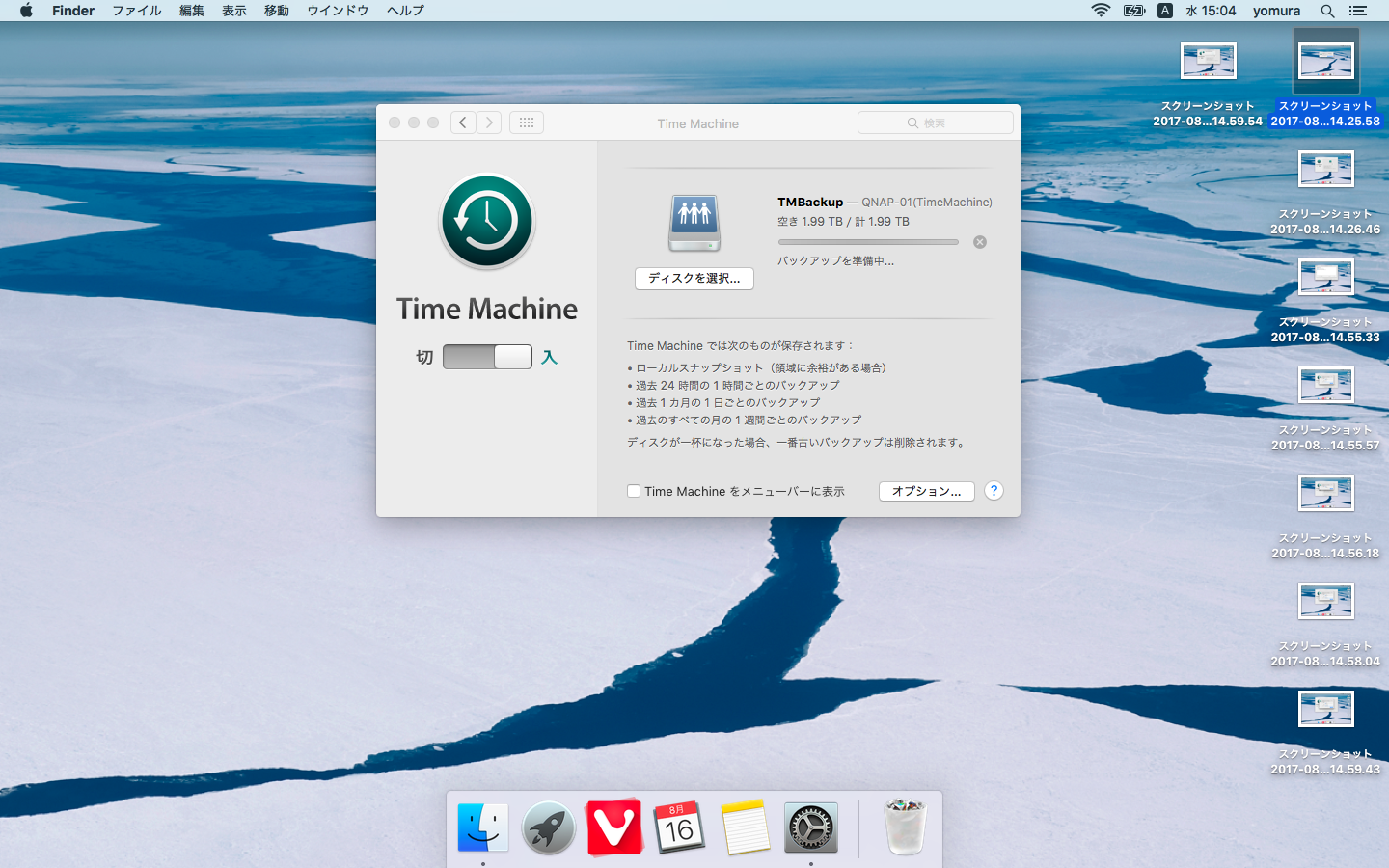Open the input source A icon
This screenshot has height=868, width=1389.
point(1165,11)
